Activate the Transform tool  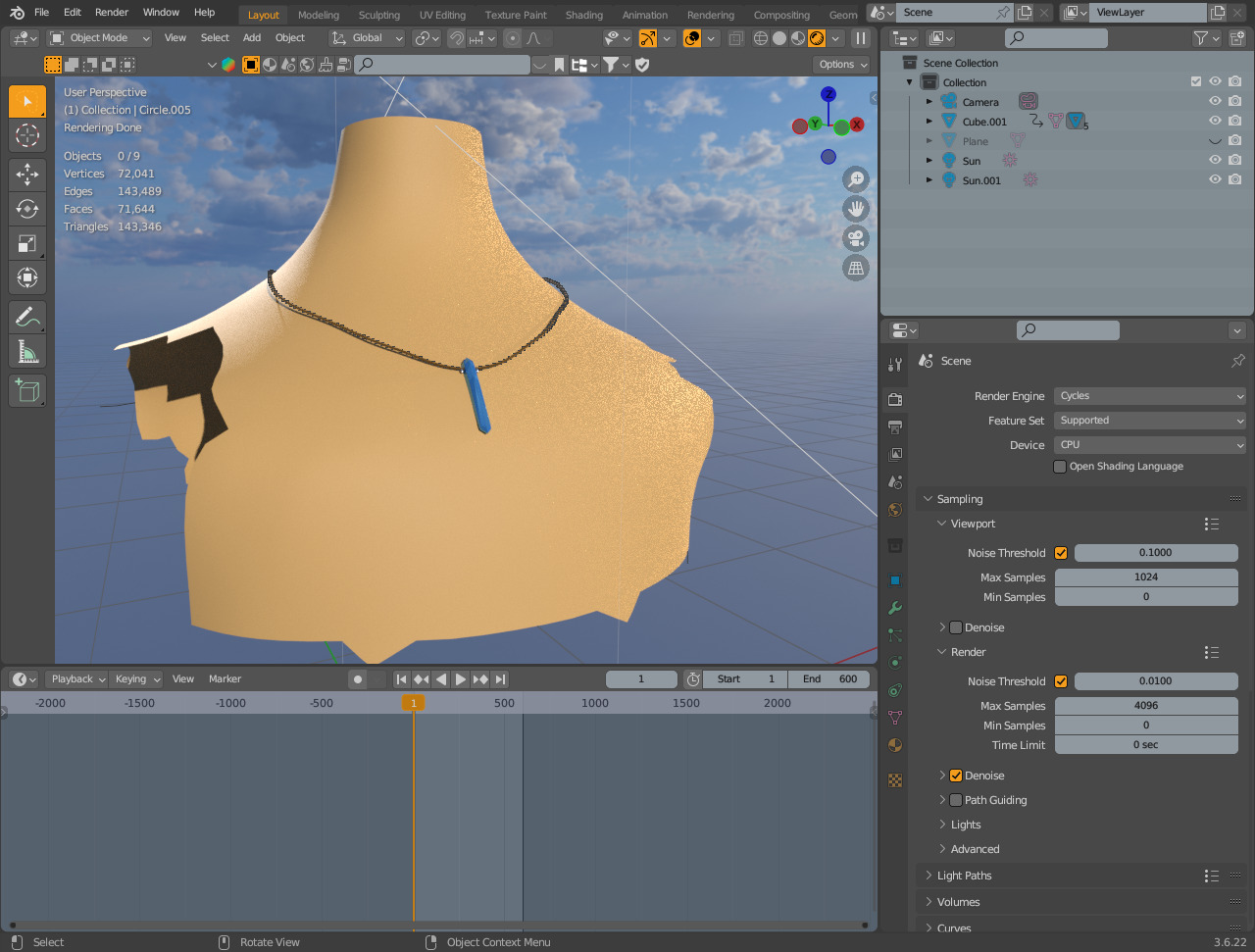(27, 277)
